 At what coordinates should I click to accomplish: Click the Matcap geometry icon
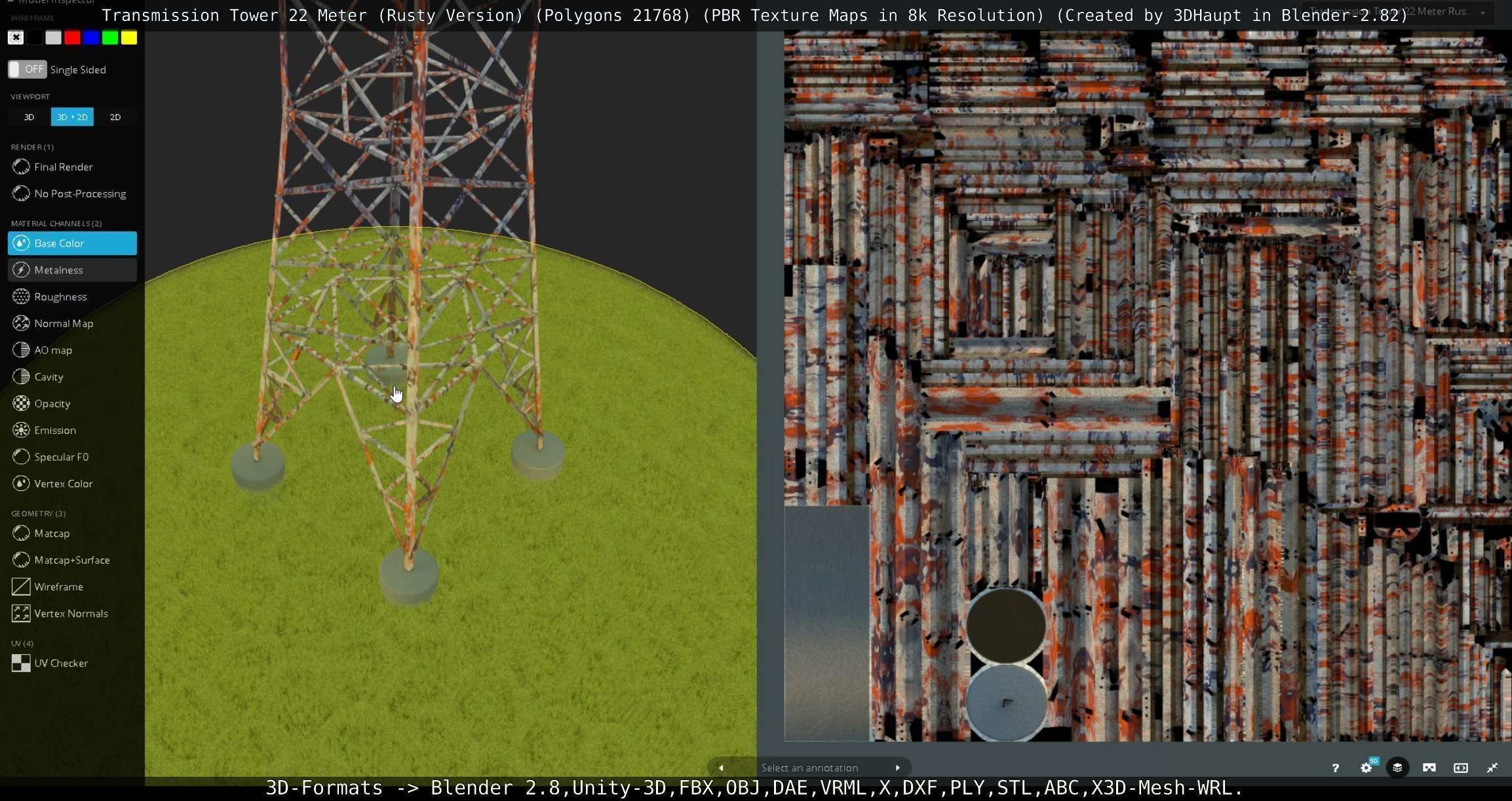(x=21, y=534)
